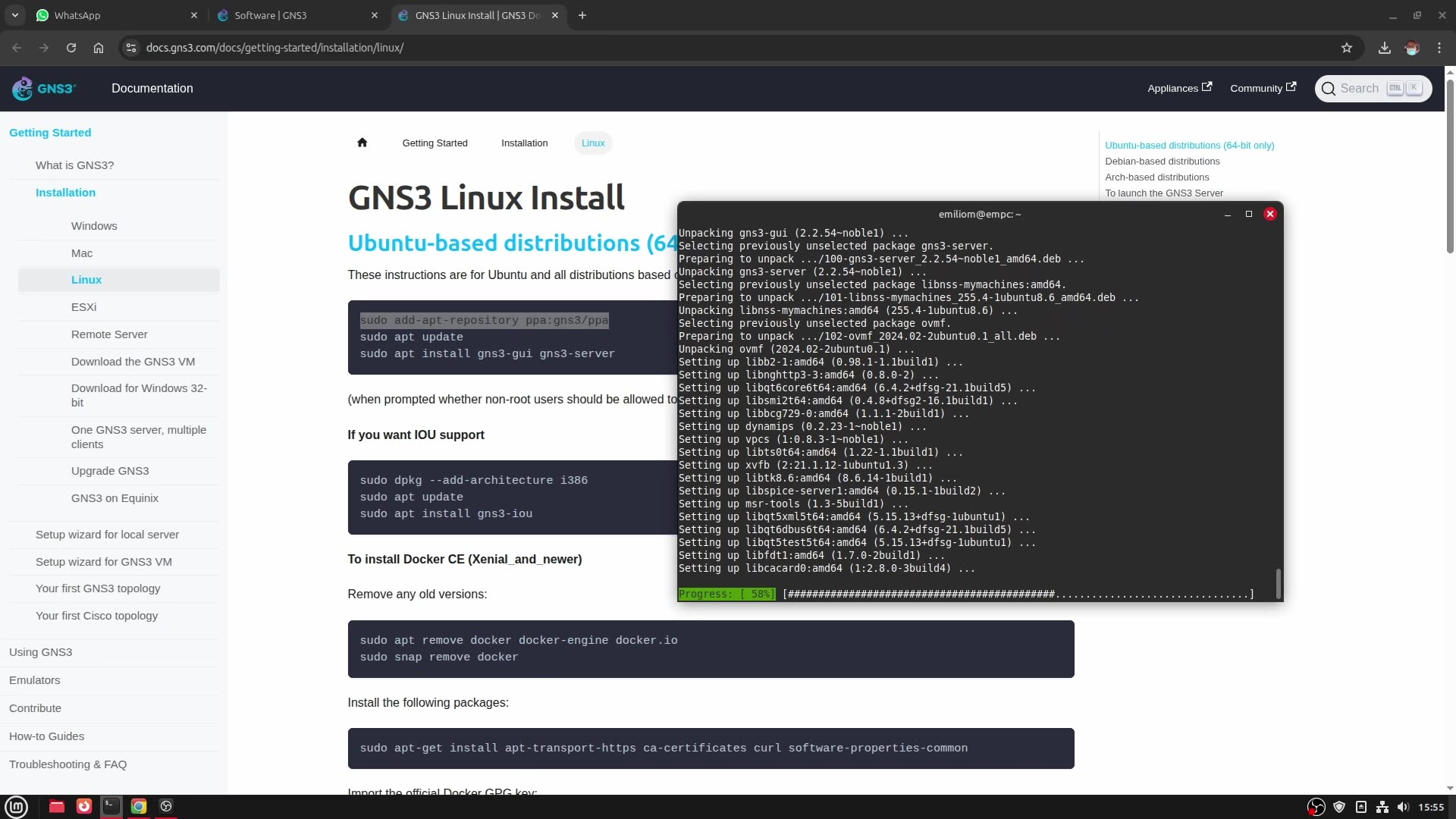Jump to Debian-based distributions section
Image resolution: width=1456 pixels, height=819 pixels.
(x=1162, y=161)
